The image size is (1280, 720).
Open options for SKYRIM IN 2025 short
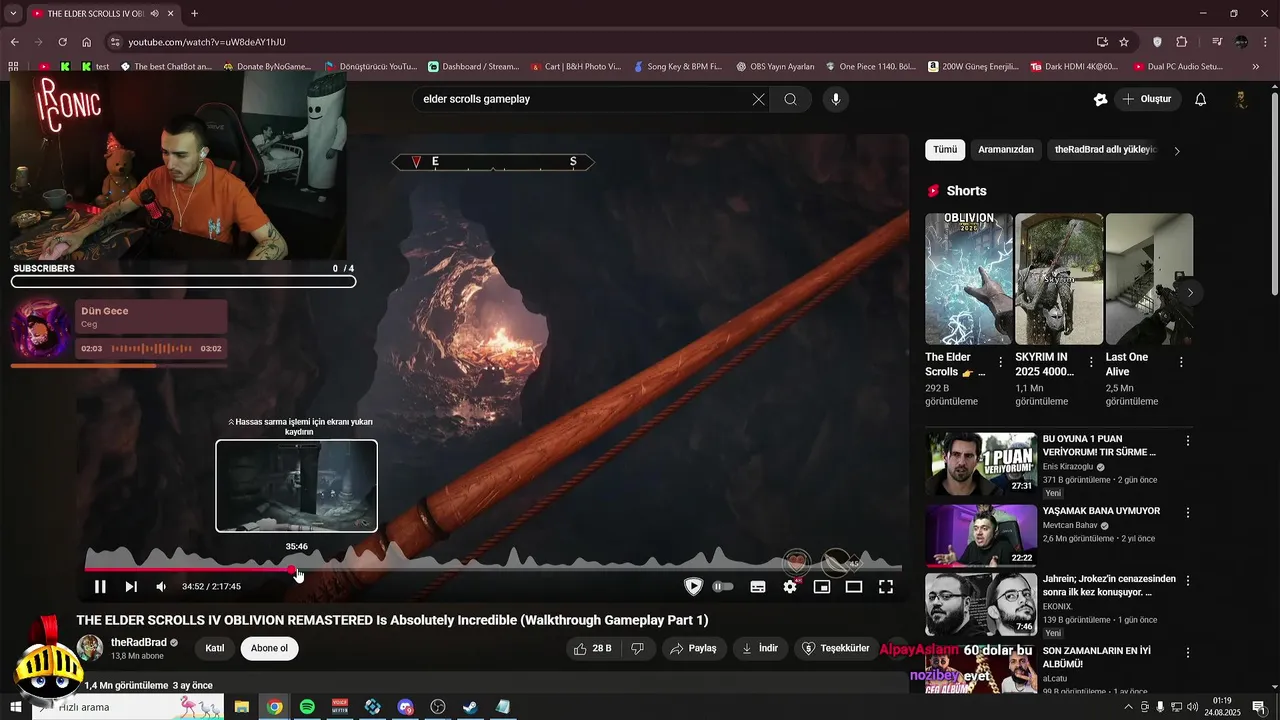point(1090,363)
